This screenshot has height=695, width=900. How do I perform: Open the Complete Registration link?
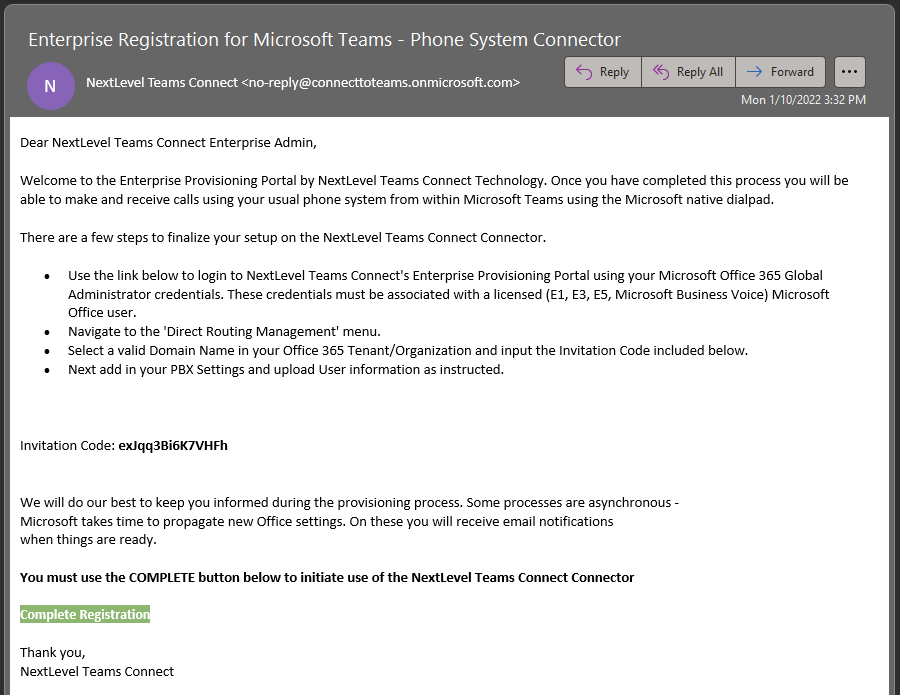coord(85,614)
